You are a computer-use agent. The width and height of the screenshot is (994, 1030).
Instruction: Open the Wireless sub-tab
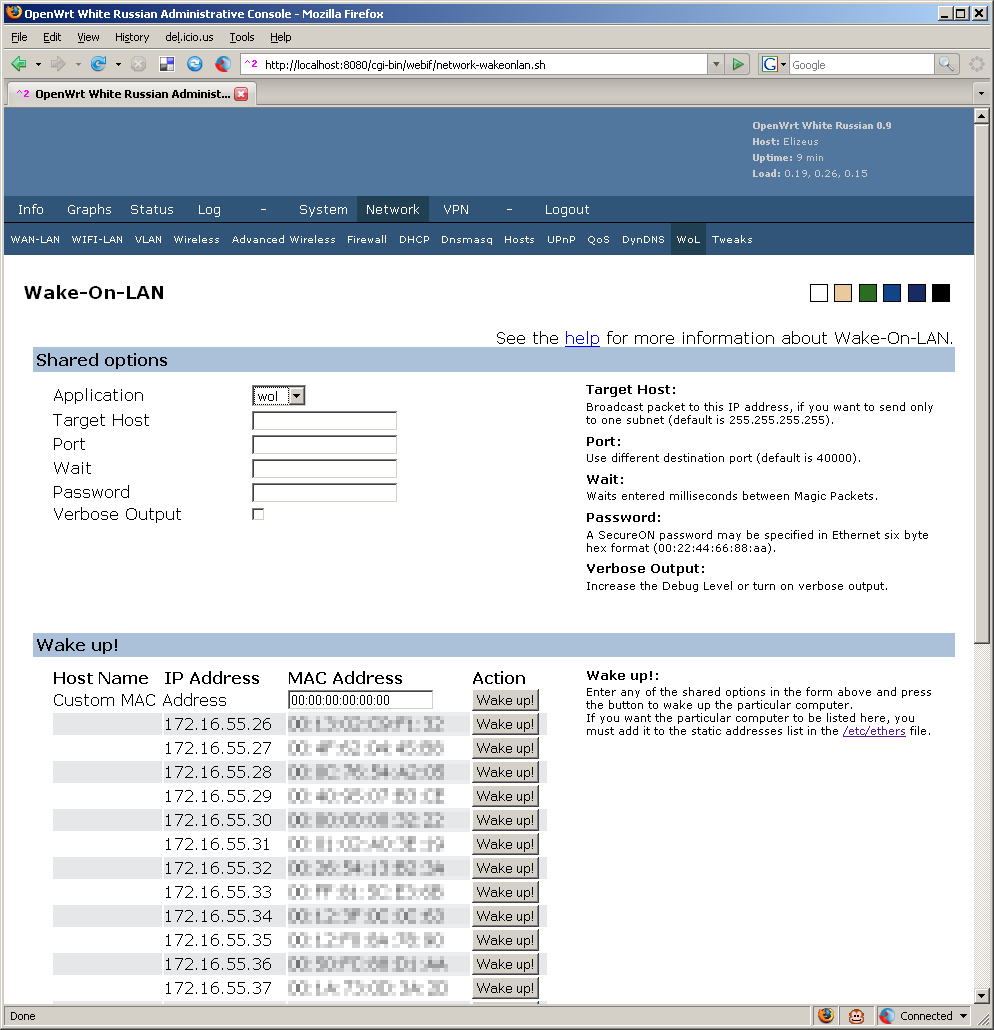click(196, 240)
